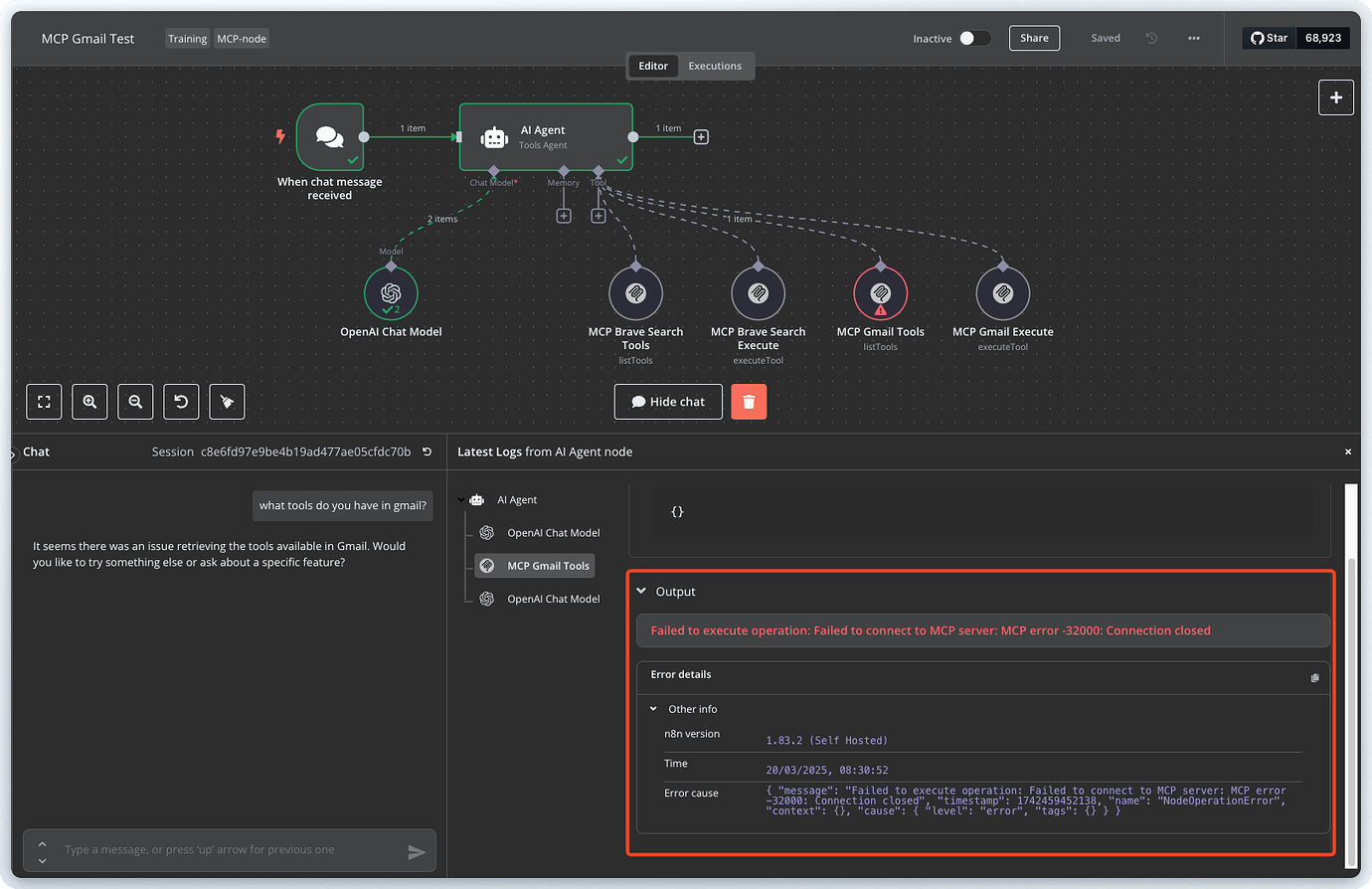Image resolution: width=1372 pixels, height=889 pixels.
Task: Reset the chat session with the refresh icon
Action: point(427,450)
